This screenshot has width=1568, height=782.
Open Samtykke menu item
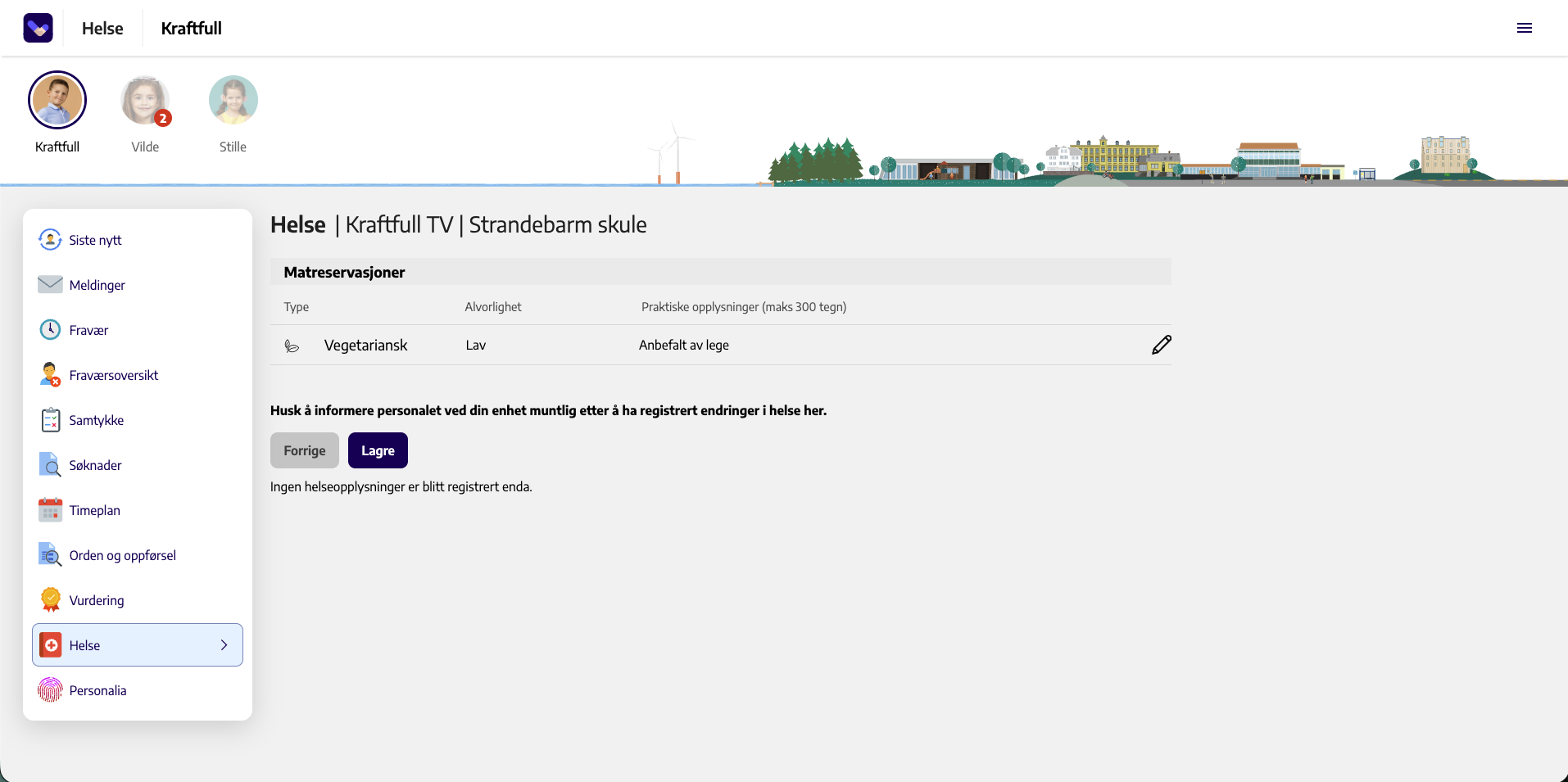click(x=138, y=420)
